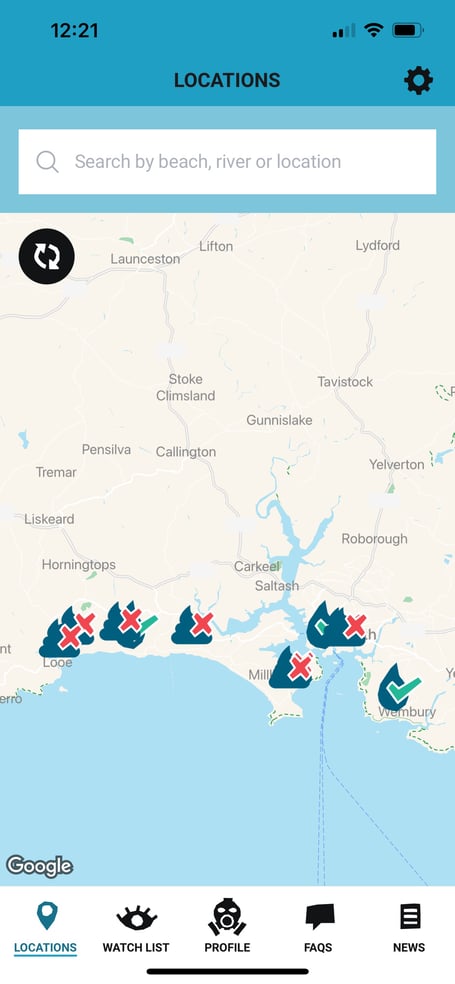The width and height of the screenshot is (455, 984).
Task: Select the Locations tab
Action: tap(45, 928)
